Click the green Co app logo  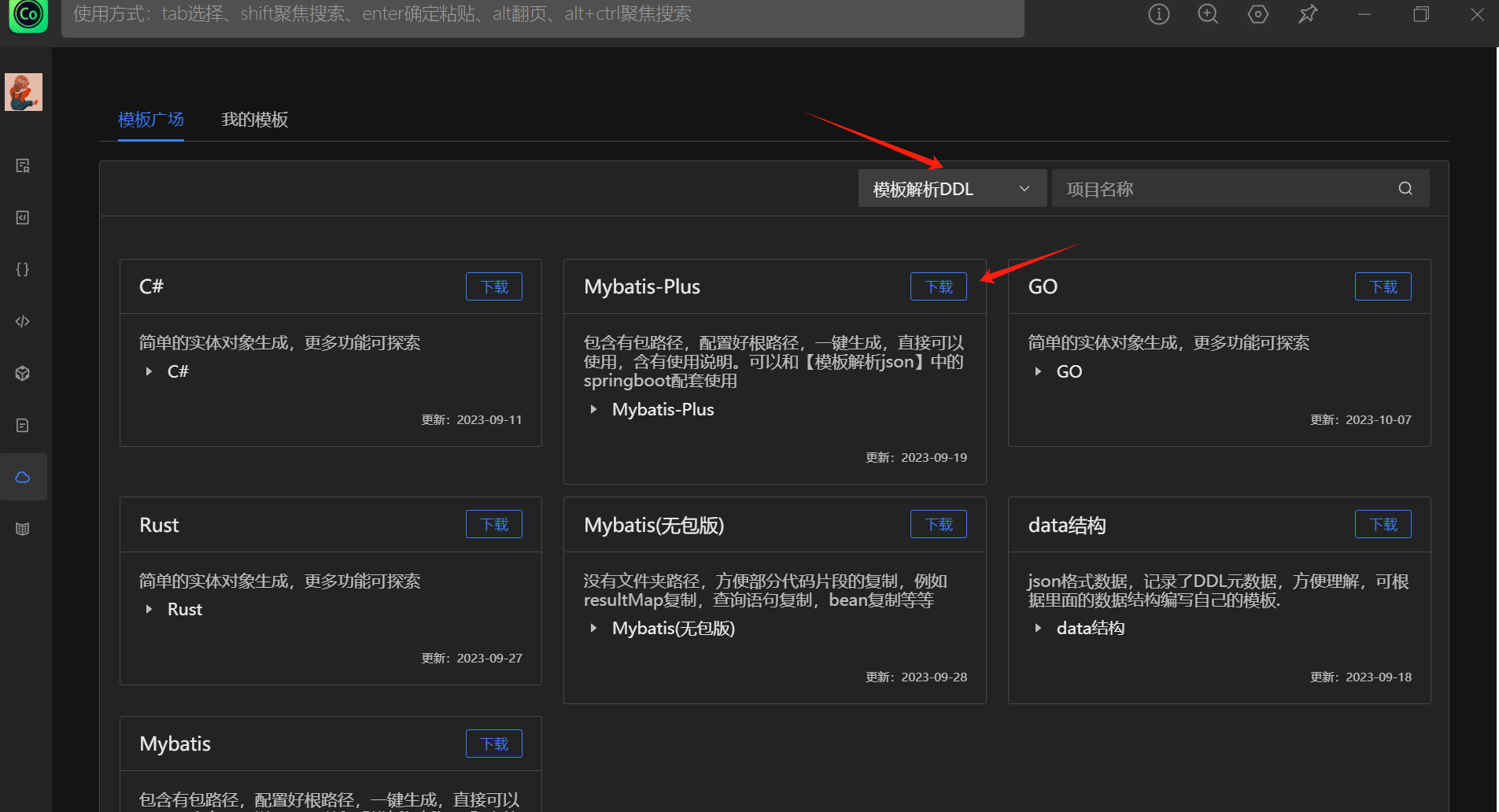(x=28, y=14)
